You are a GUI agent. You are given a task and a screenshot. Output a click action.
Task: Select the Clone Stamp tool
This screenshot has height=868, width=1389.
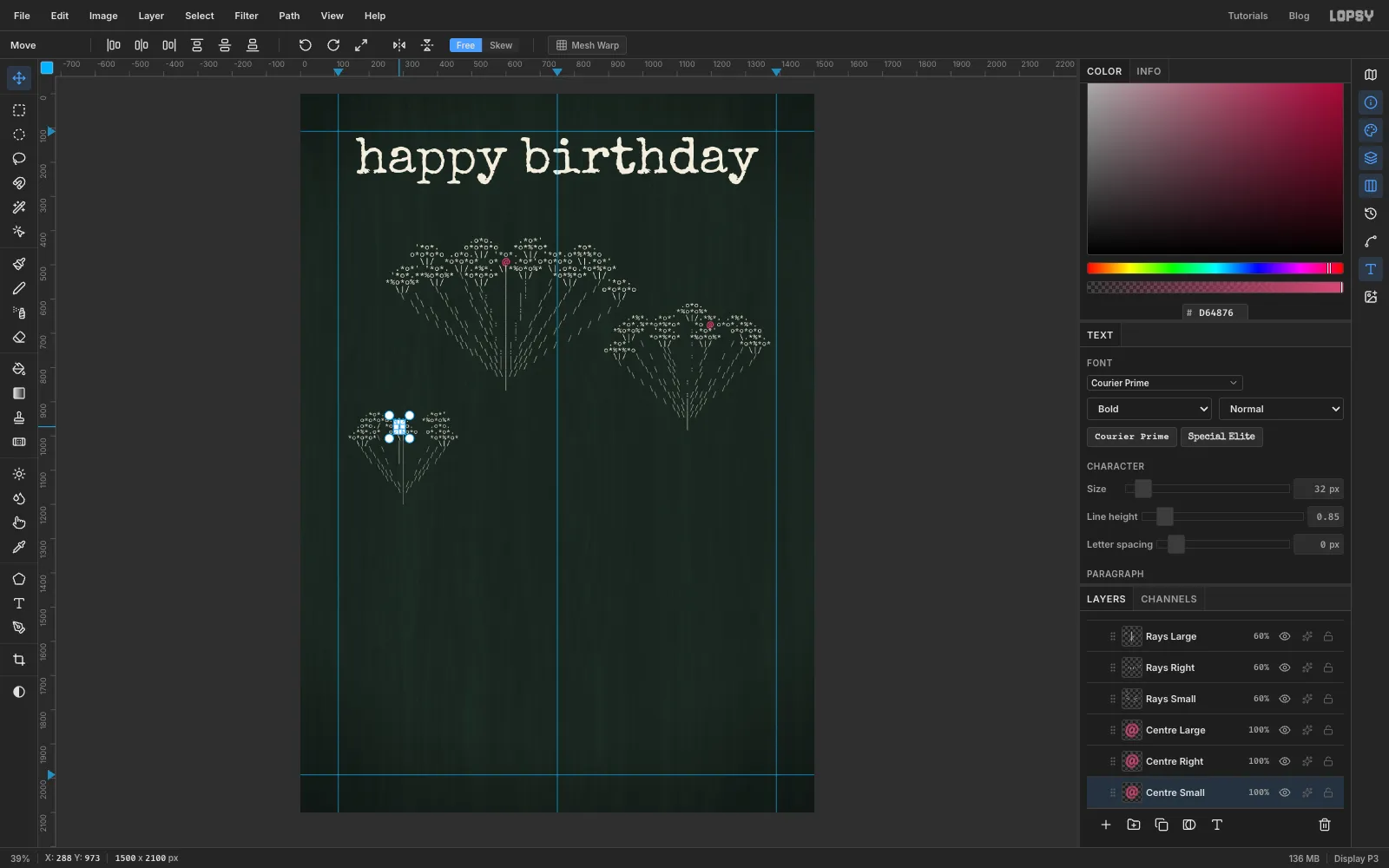(19, 418)
